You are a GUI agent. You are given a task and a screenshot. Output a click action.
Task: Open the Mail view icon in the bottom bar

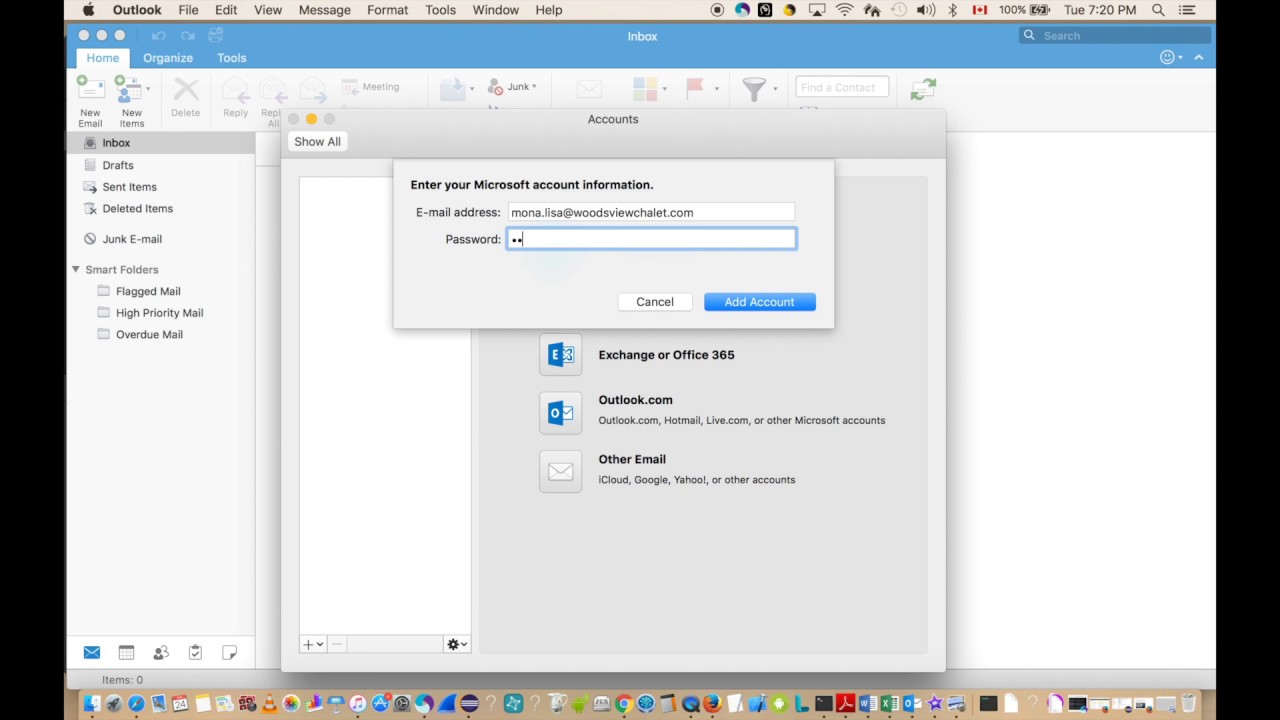click(92, 652)
